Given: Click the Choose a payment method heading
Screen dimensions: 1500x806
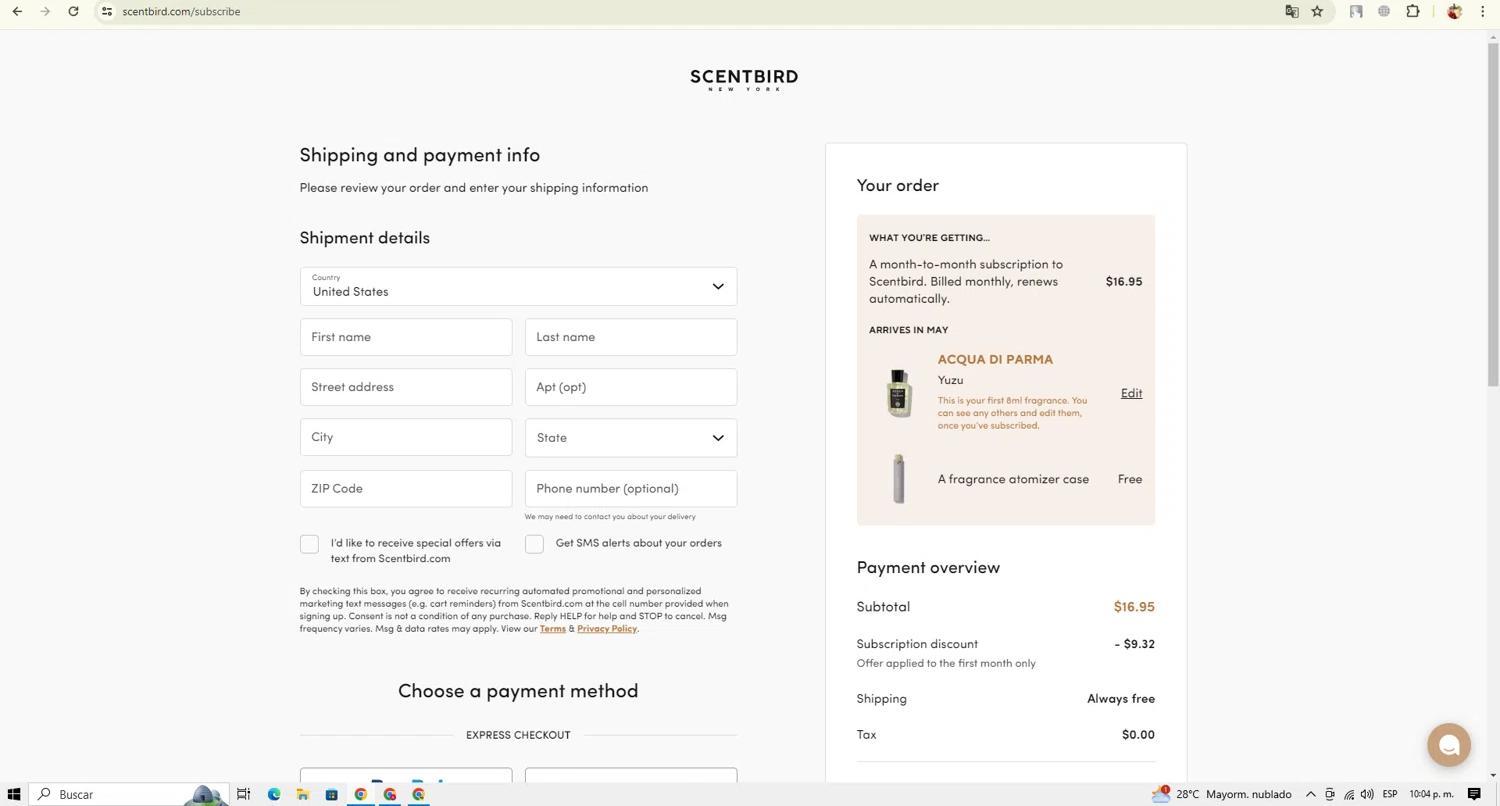Looking at the screenshot, I should tap(518, 691).
